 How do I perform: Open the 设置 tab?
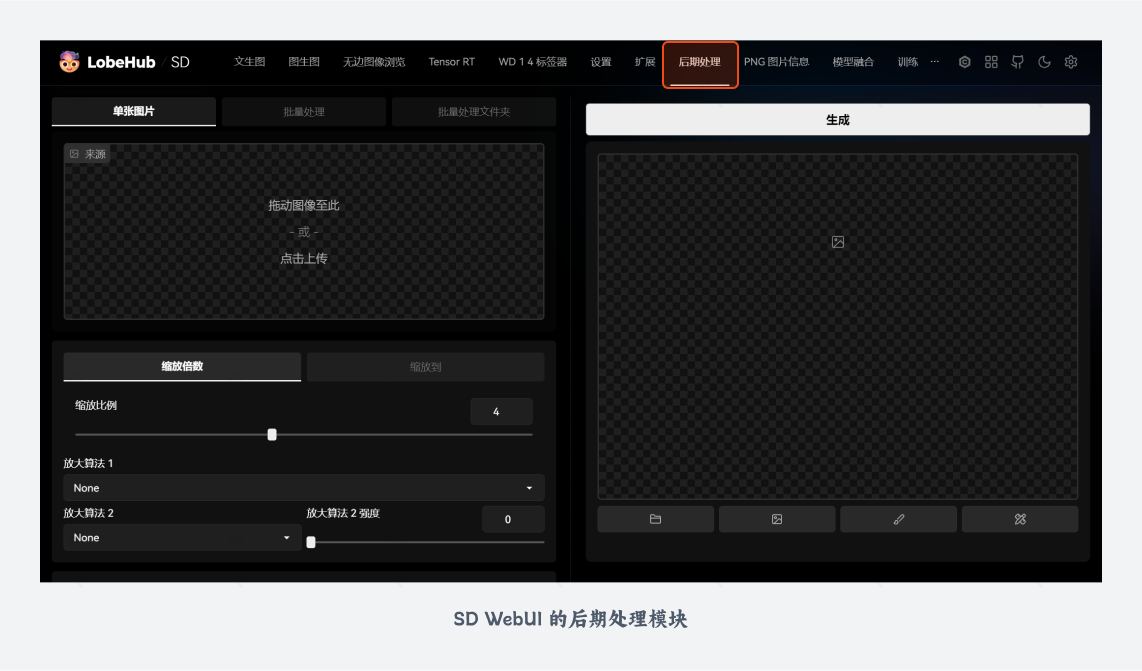pos(601,62)
